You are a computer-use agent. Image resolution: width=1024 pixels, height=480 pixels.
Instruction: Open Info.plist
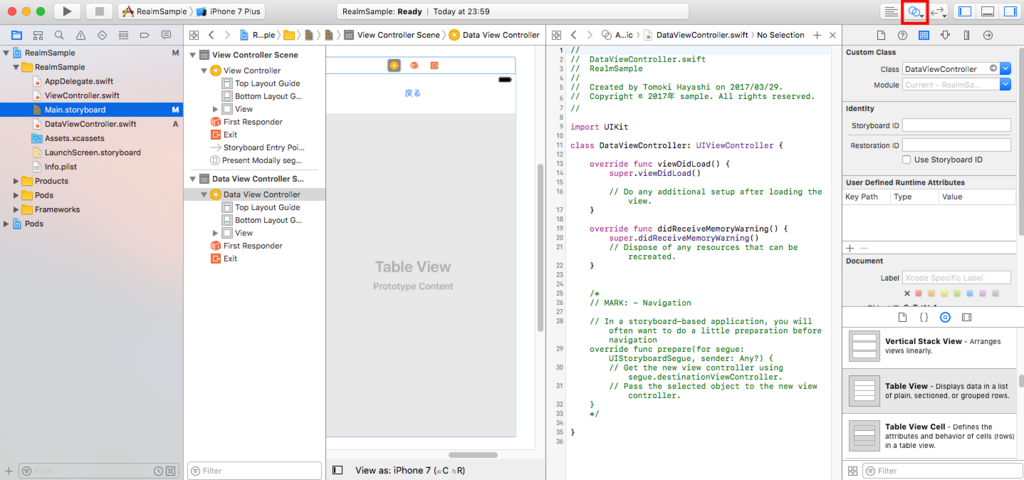61,167
